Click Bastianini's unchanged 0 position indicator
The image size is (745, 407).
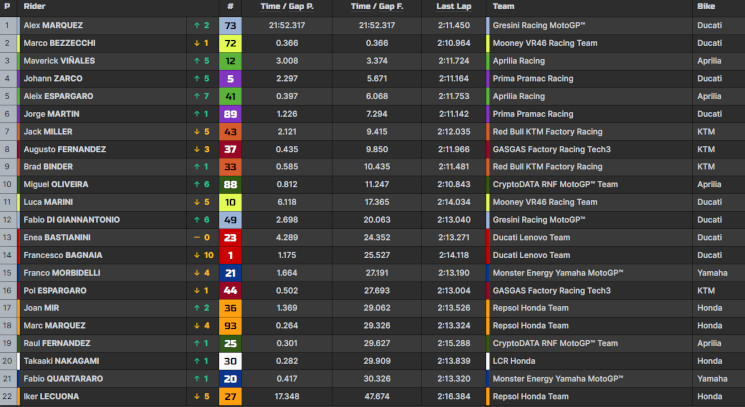click(201, 237)
